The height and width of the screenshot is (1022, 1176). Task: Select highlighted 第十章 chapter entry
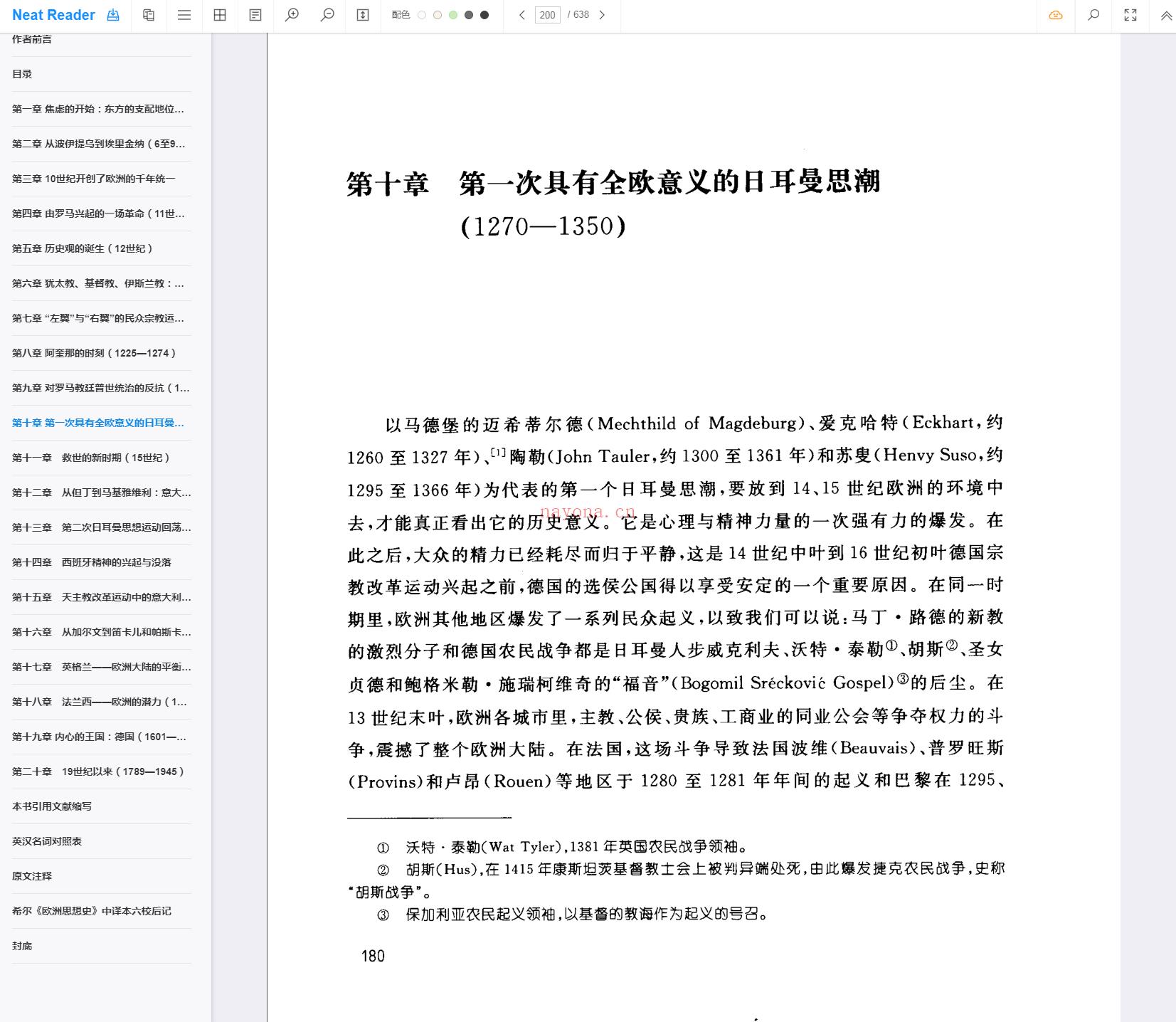point(101,423)
